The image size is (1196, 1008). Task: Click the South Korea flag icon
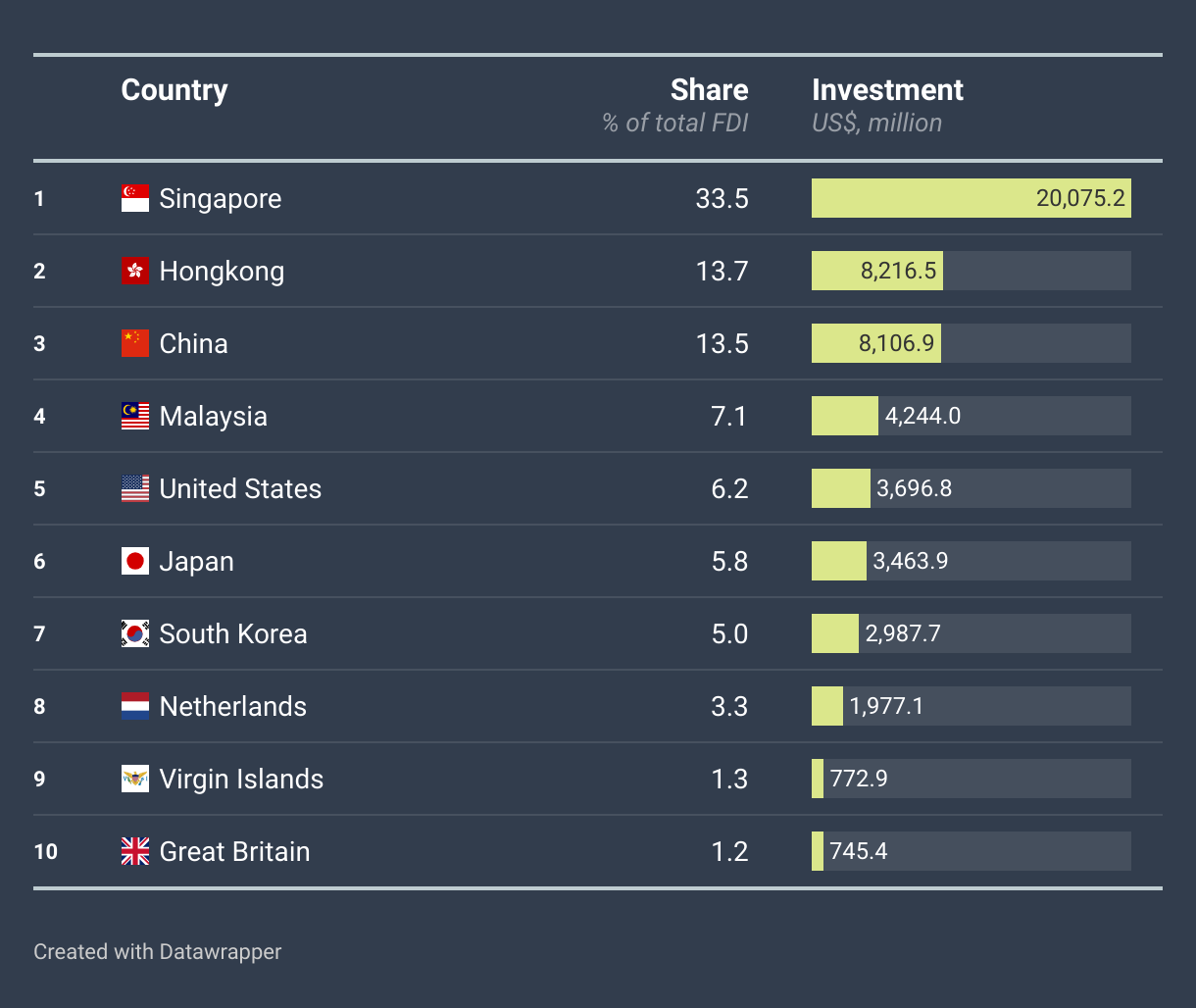click(x=135, y=634)
